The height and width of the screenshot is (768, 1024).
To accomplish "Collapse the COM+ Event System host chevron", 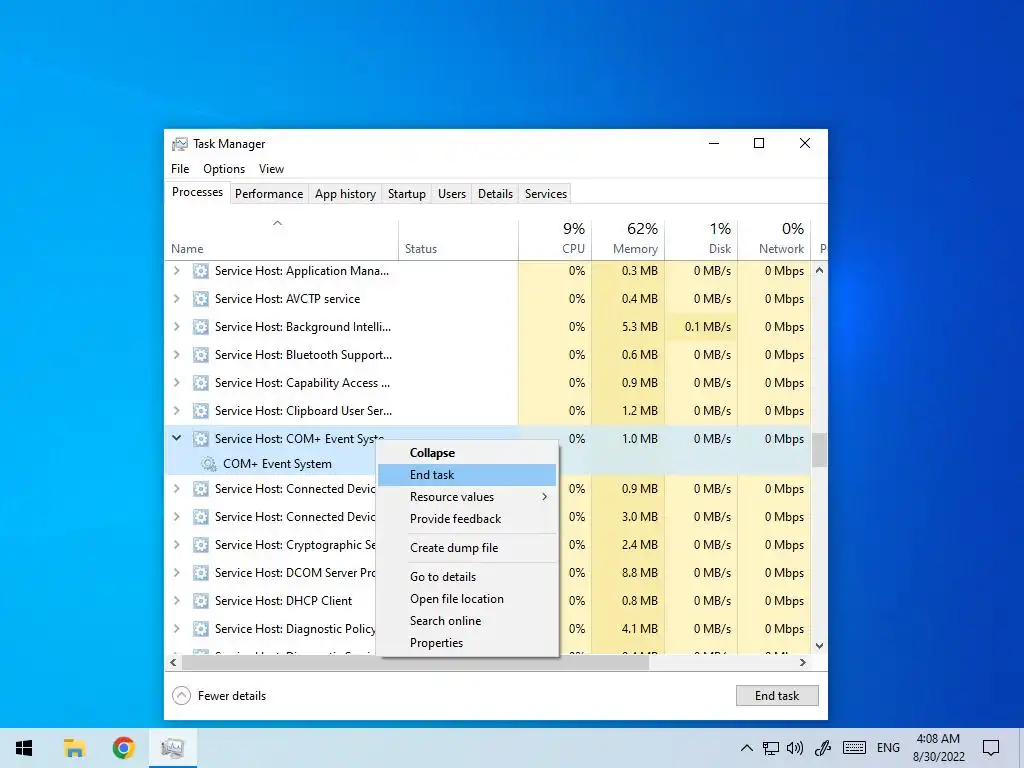I will click(176, 439).
